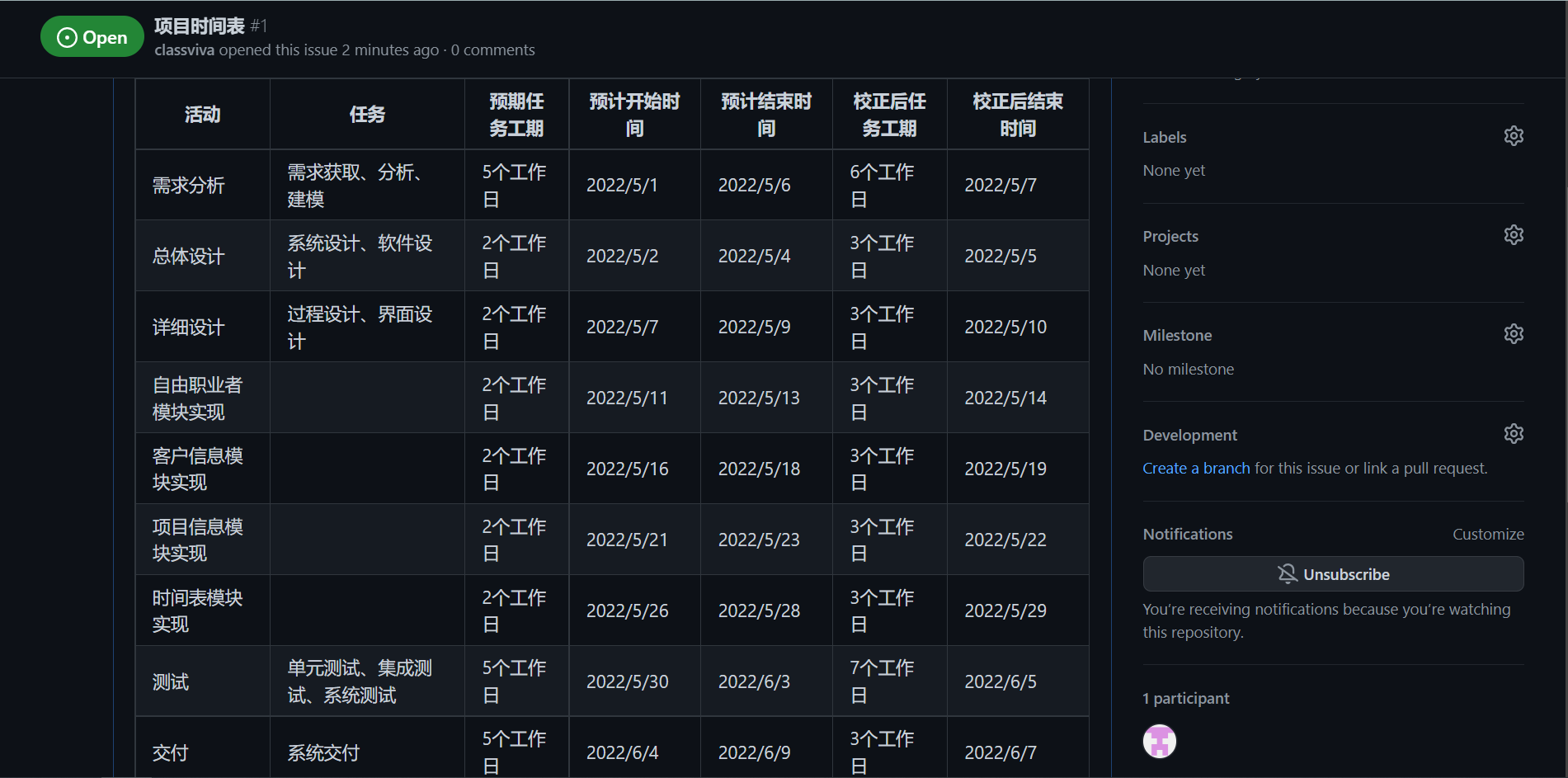Click the classviva author username

[184, 50]
